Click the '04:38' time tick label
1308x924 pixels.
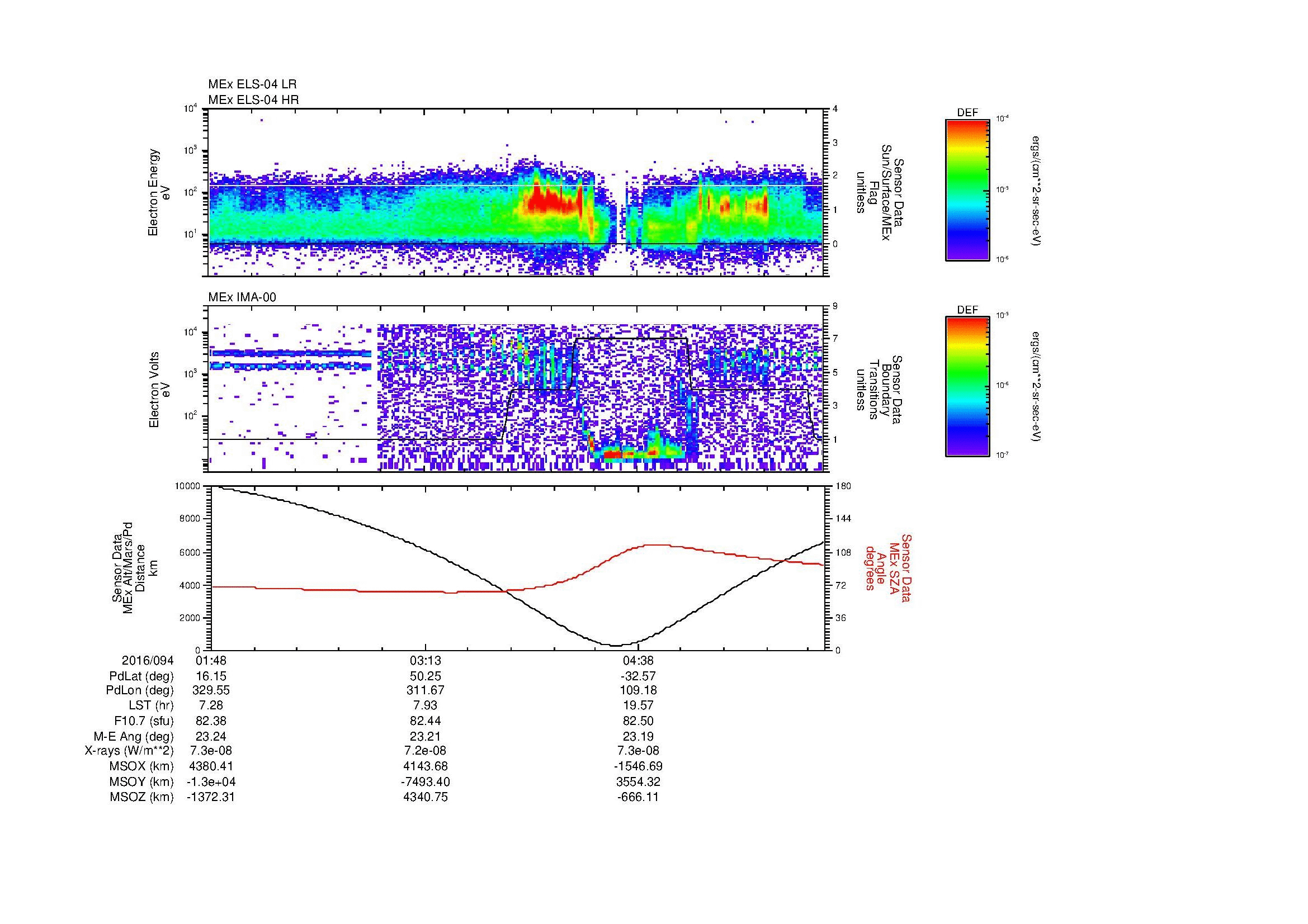tap(639, 660)
